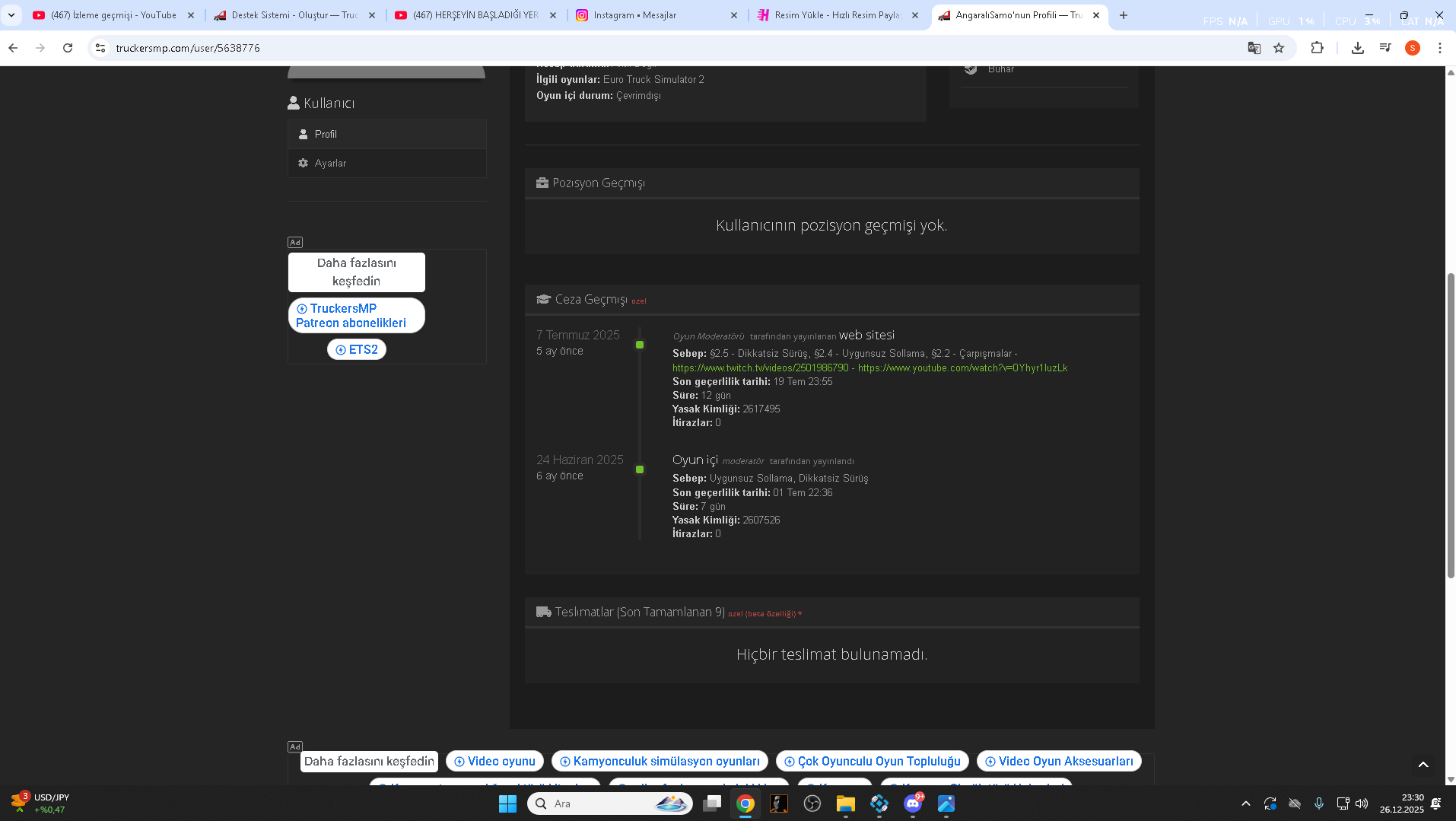Open a new browser tab
This screenshot has width=1456, height=821.
coord(1124,15)
